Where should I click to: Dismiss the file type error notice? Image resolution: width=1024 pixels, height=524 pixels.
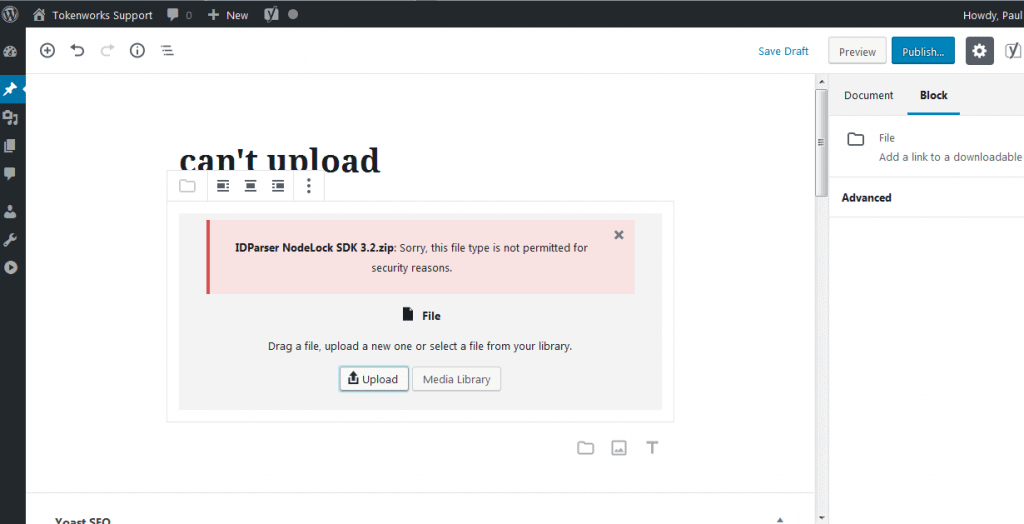coord(618,235)
